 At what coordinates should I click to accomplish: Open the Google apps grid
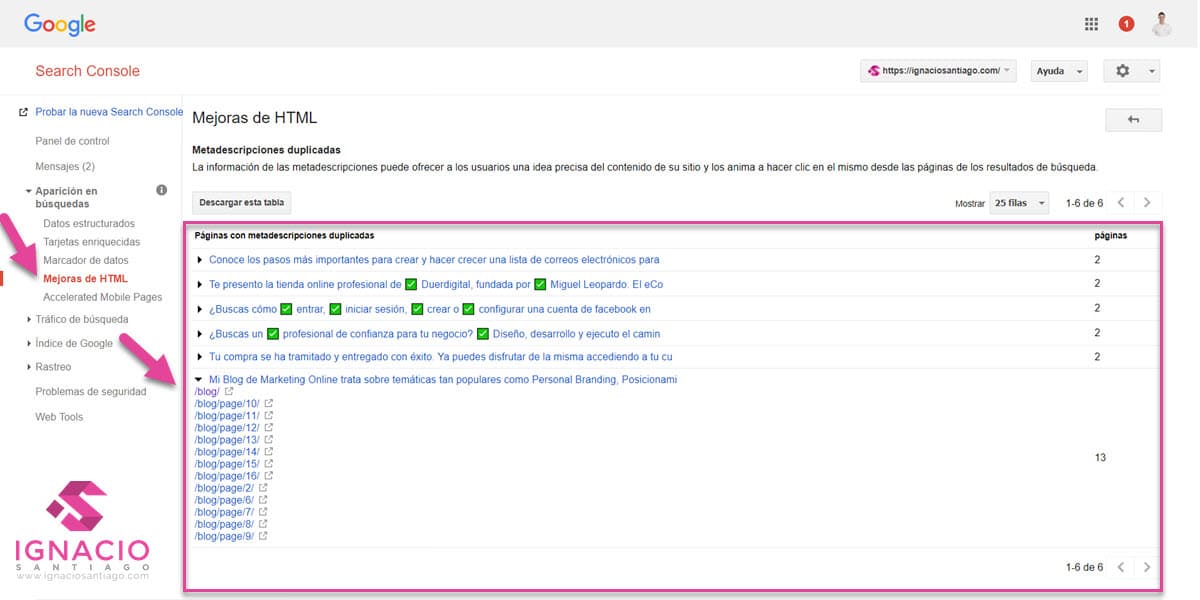click(1091, 24)
